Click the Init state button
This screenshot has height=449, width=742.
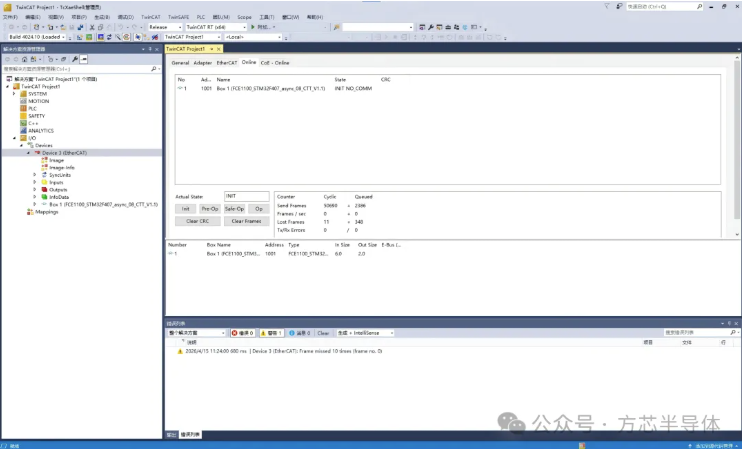186,209
